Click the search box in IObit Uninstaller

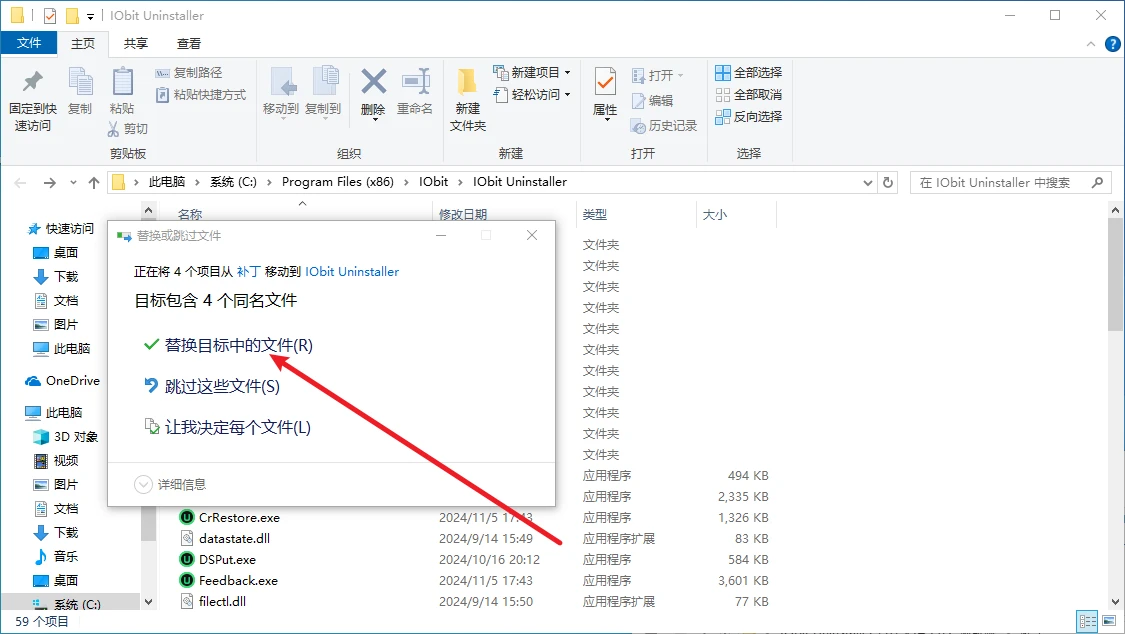click(x=1010, y=183)
